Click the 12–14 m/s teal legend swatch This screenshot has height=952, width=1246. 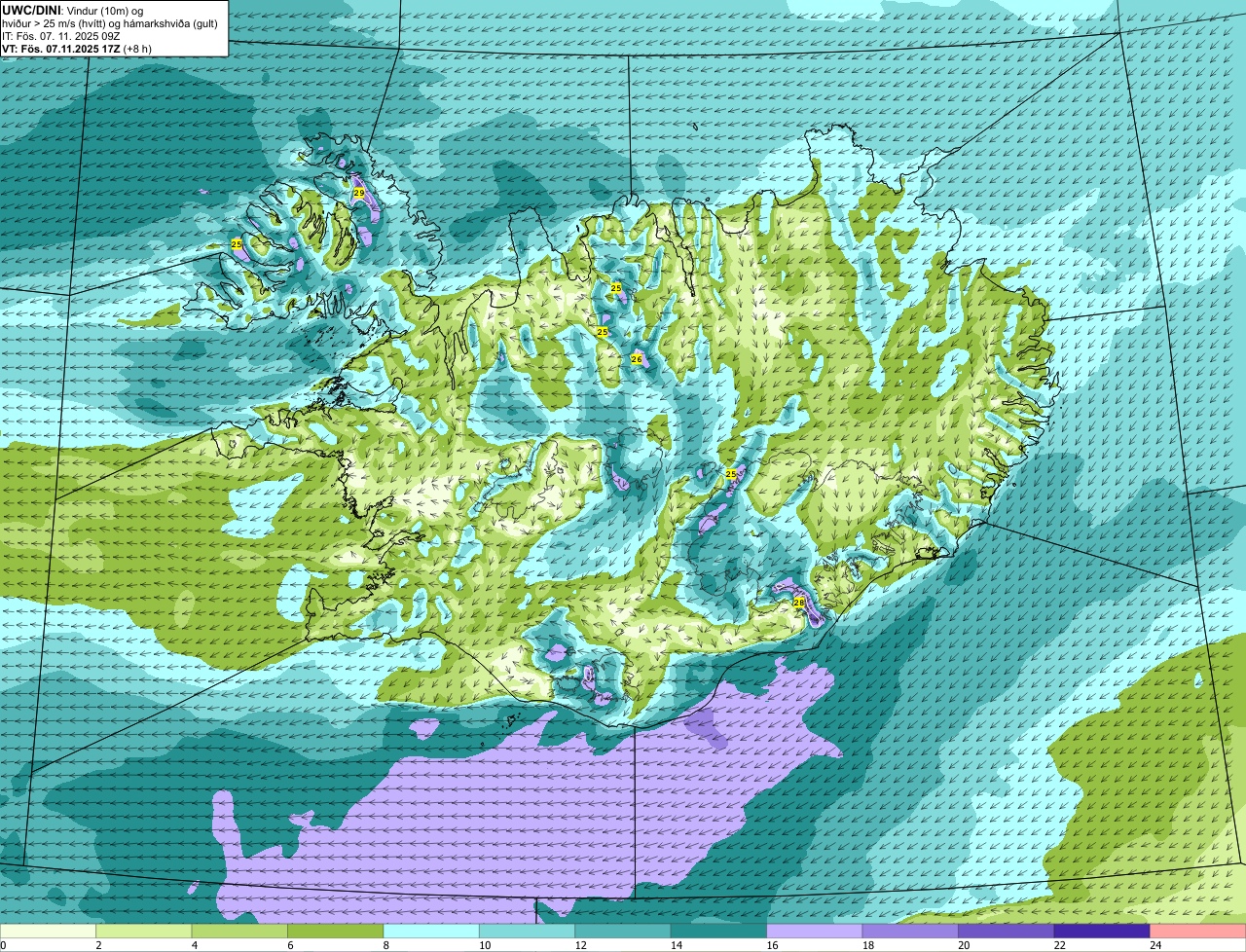point(623,931)
